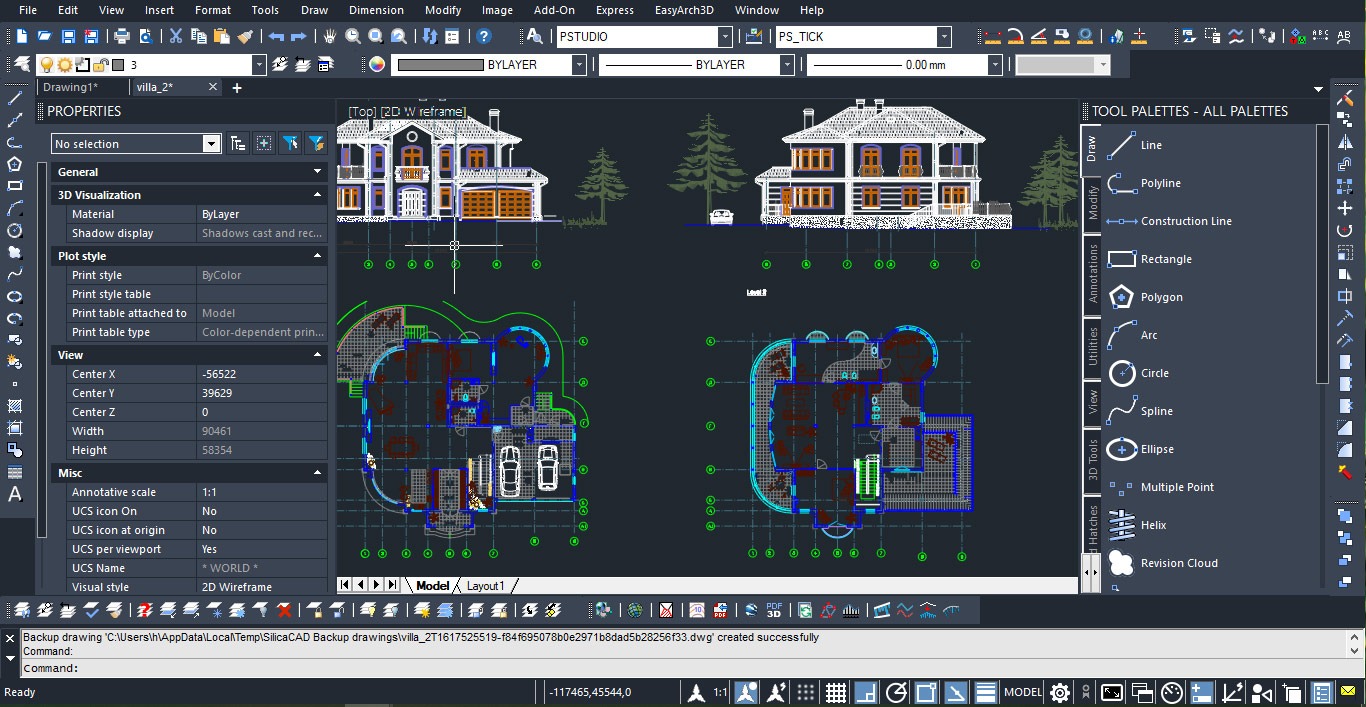
Task: Click the MODEL button in the status bar
Action: click(1022, 692)
